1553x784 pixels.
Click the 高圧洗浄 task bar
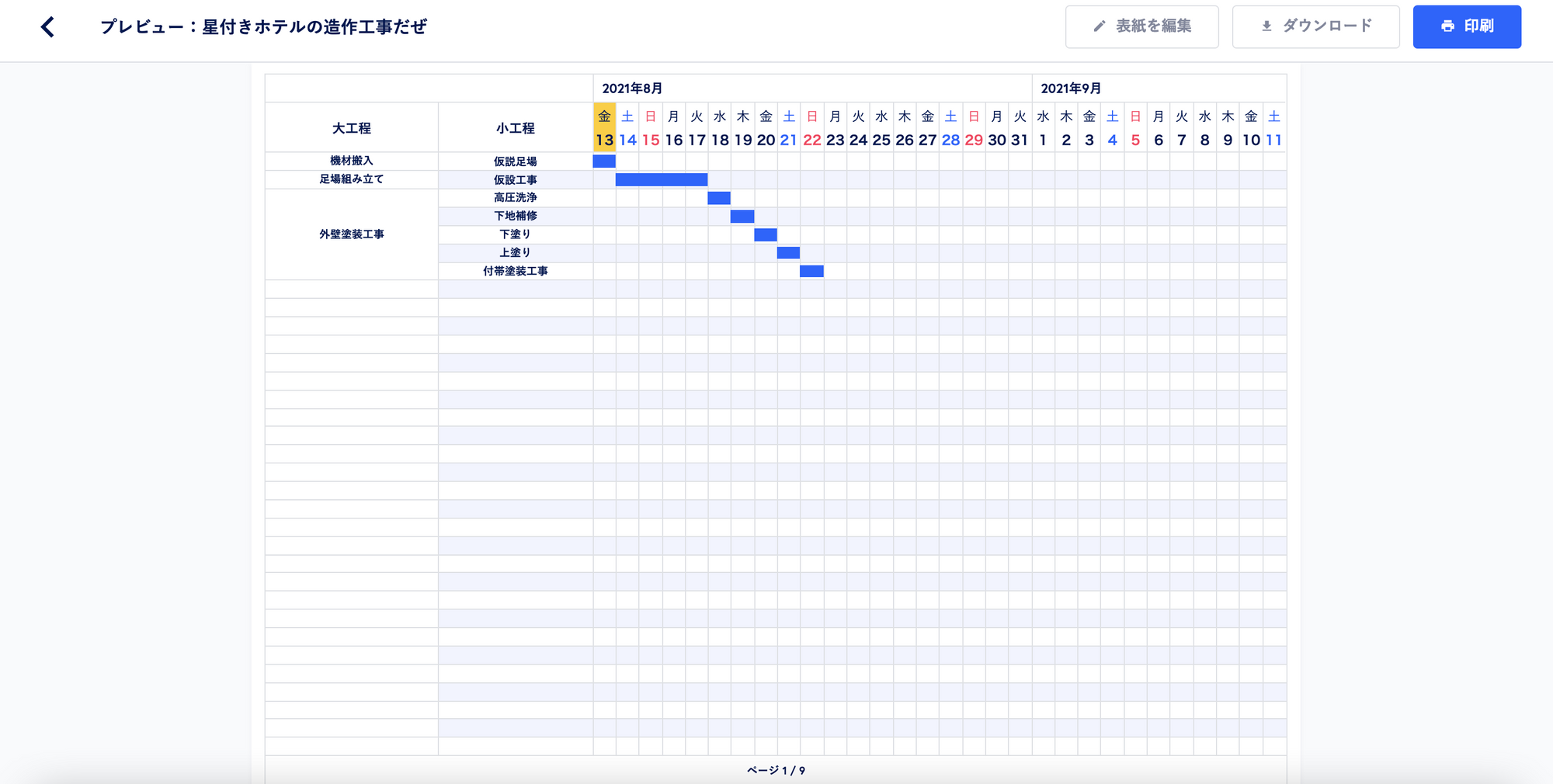(719, 198)
